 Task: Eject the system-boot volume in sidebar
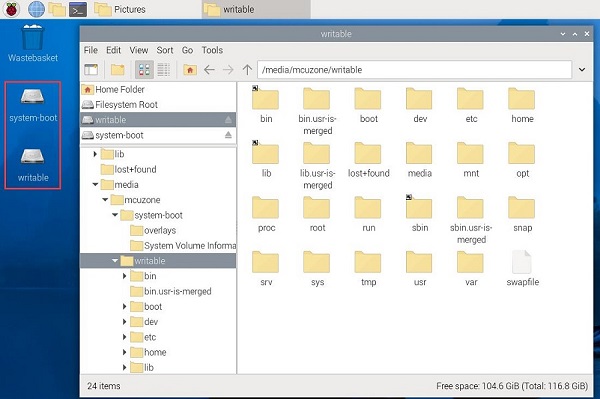coord(228,135)
